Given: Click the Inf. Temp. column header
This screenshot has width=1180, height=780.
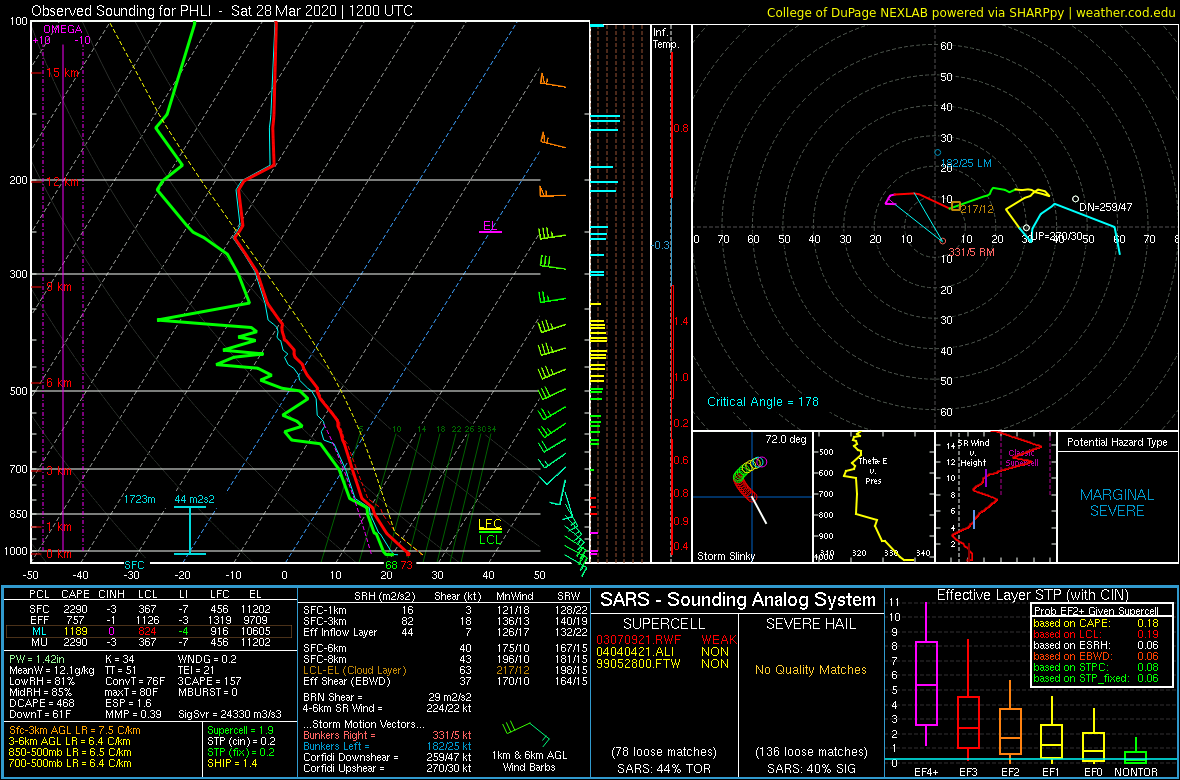Looking at the screenshot, I should pyautogui.click(x=667, y=38).
